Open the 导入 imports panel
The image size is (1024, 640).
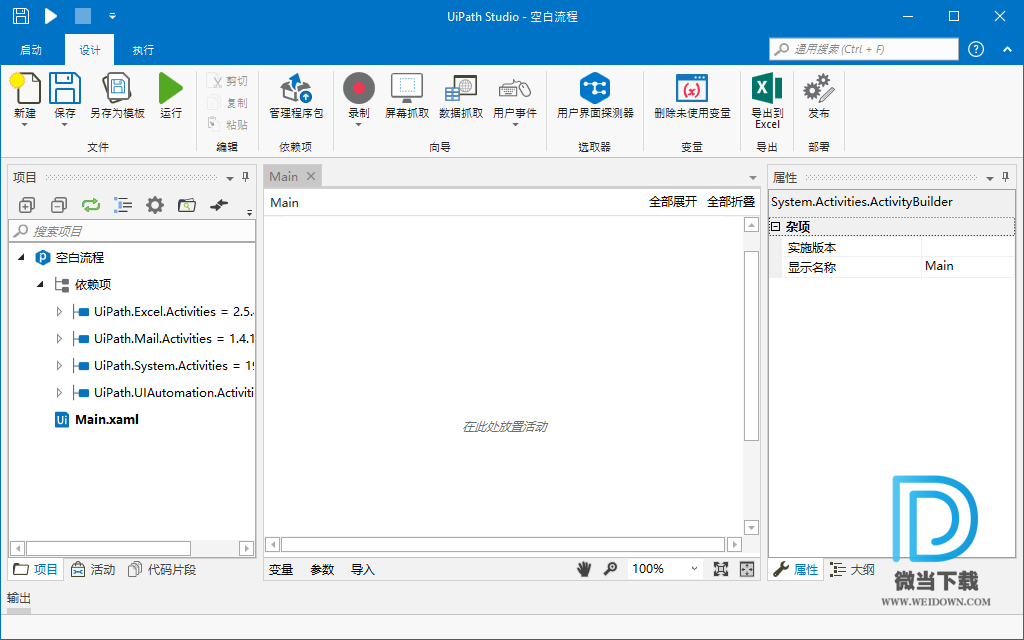pyautogui.click(x=362, y=569)
